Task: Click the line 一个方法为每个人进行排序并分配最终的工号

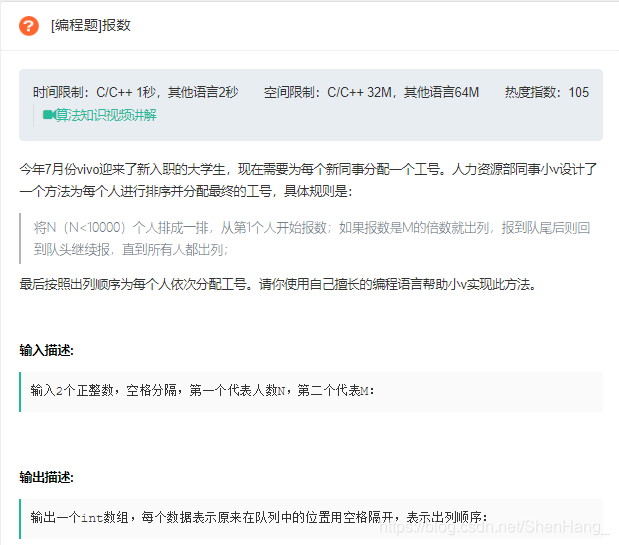Action: (x=186, y=191)
